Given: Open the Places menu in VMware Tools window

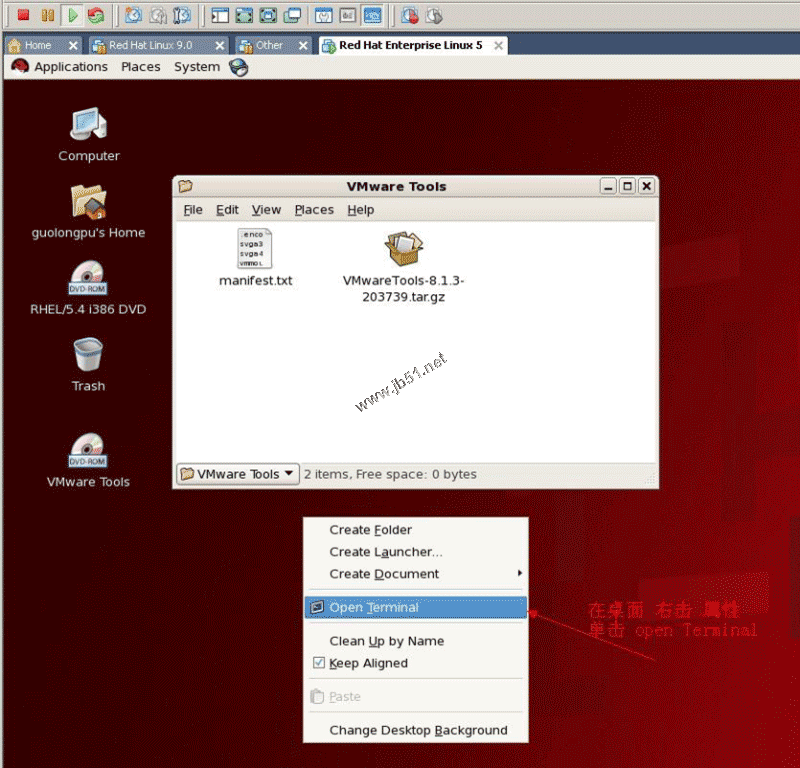Looking at the screenshot, I should (314, 210).
